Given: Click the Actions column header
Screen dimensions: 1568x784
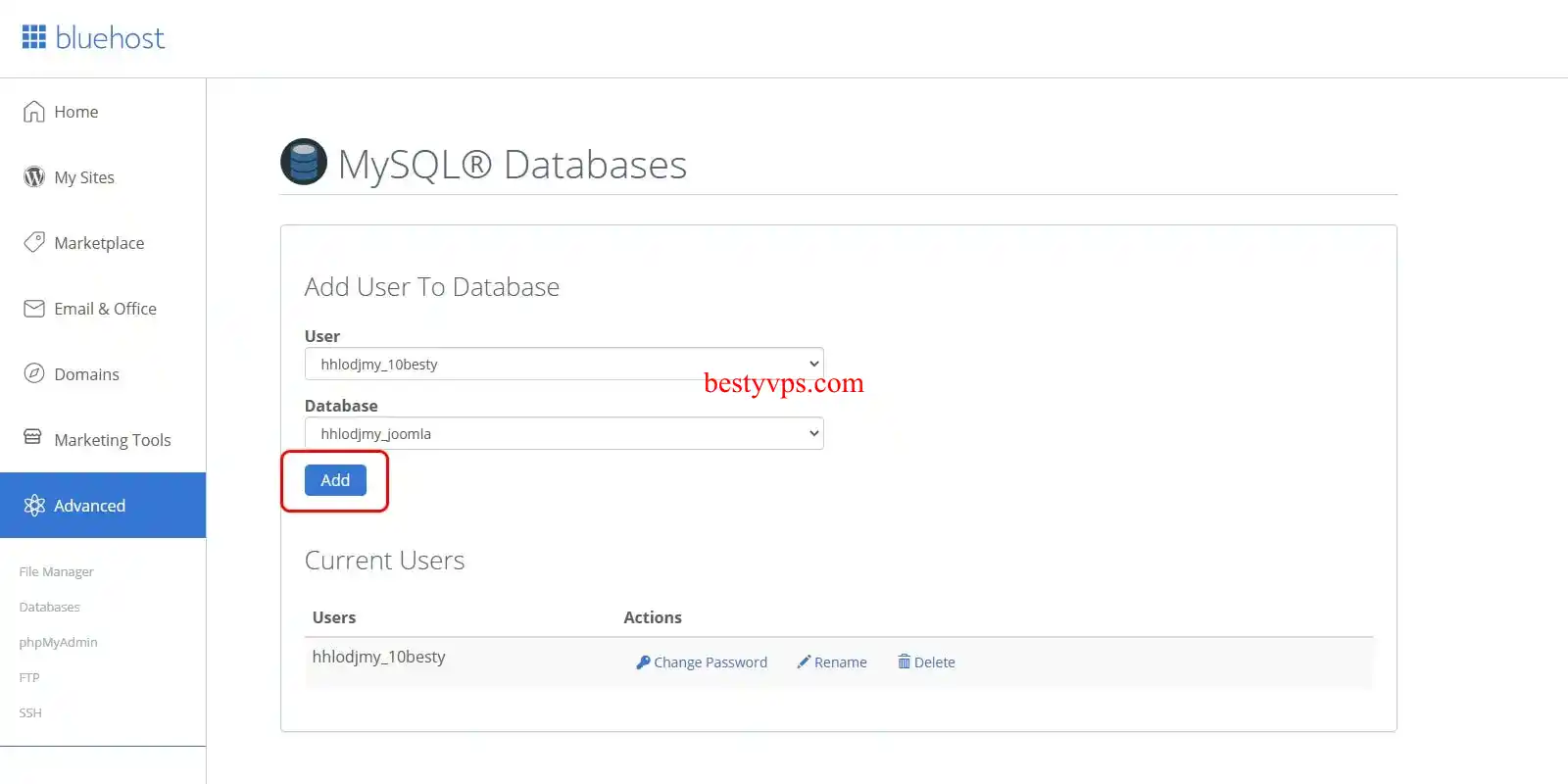Looking at the screenshot, I should (653, 617).
